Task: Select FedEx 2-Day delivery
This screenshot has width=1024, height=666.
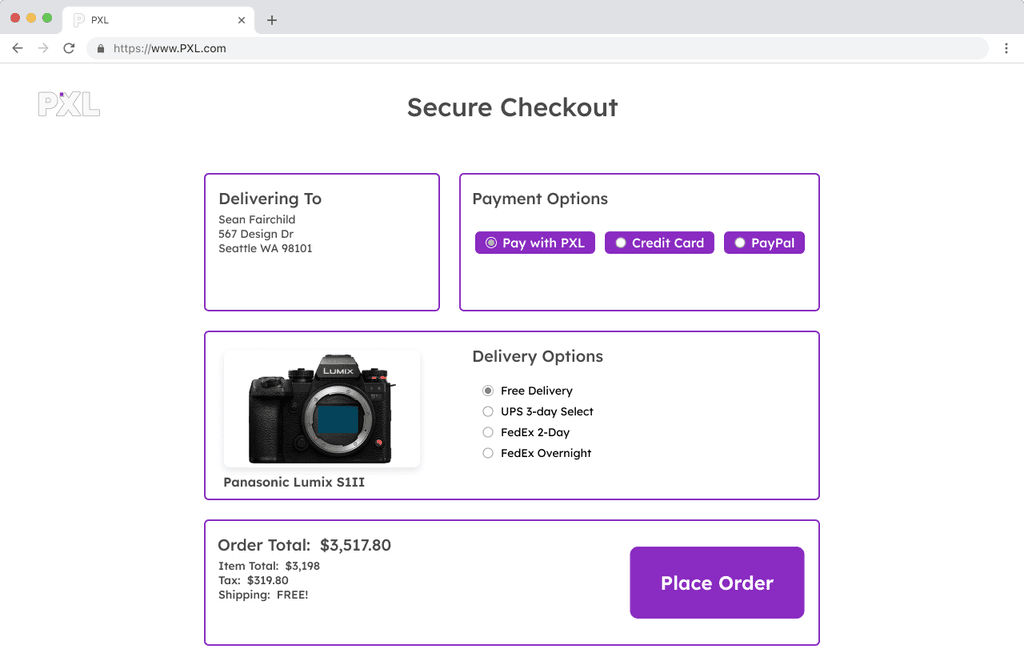Action: pyautogui.click(x=526, y=432)
